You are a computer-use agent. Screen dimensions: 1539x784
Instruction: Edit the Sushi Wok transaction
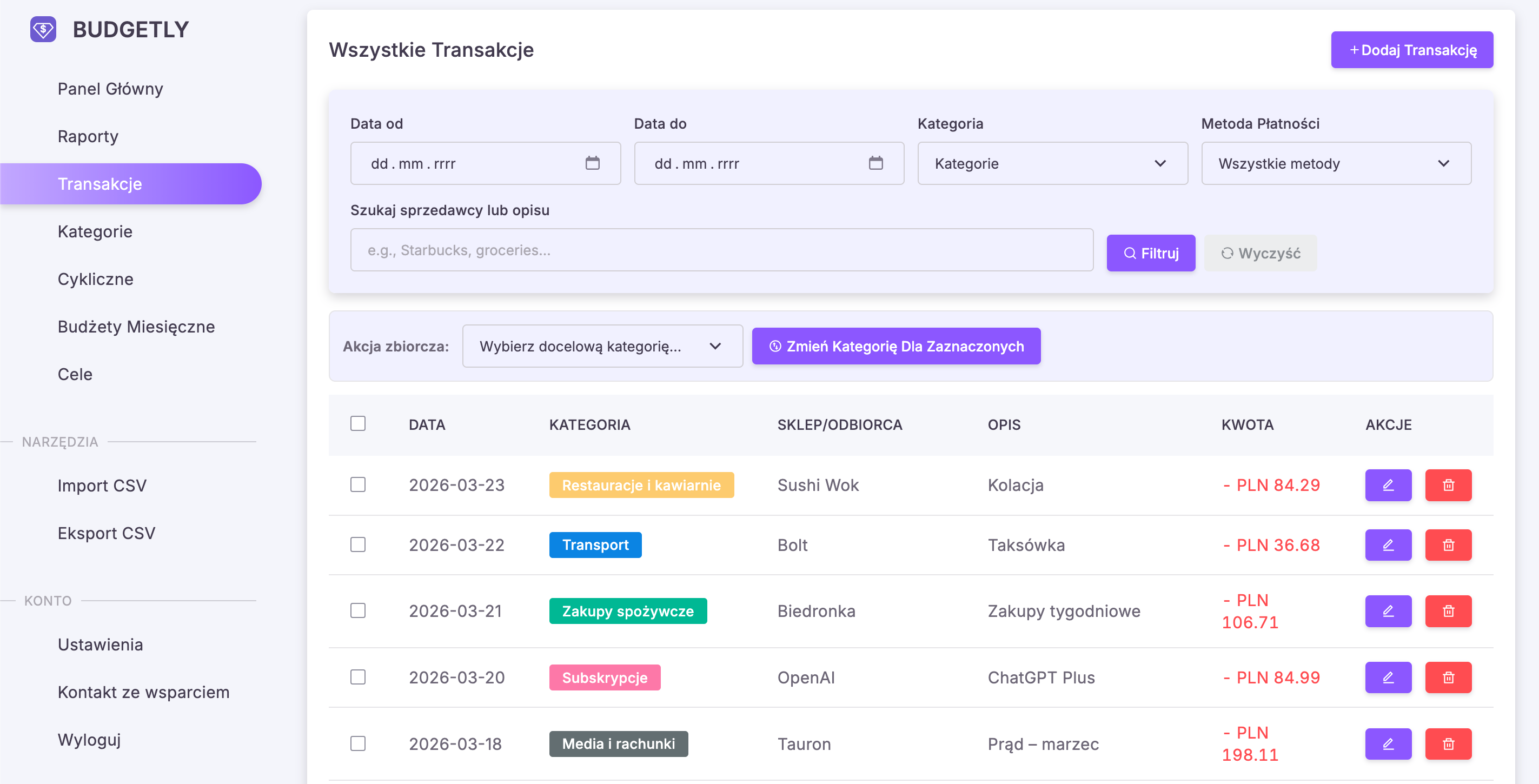1388,484
